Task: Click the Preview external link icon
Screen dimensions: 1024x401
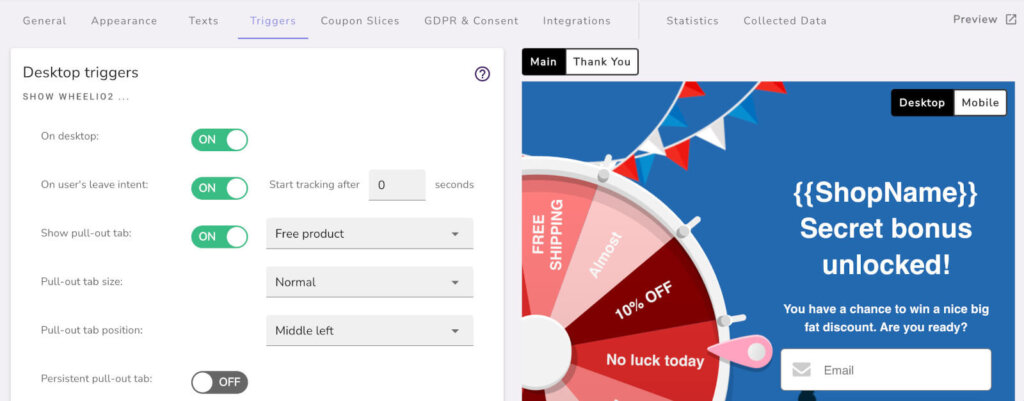Action: [x=1010, y=20]
